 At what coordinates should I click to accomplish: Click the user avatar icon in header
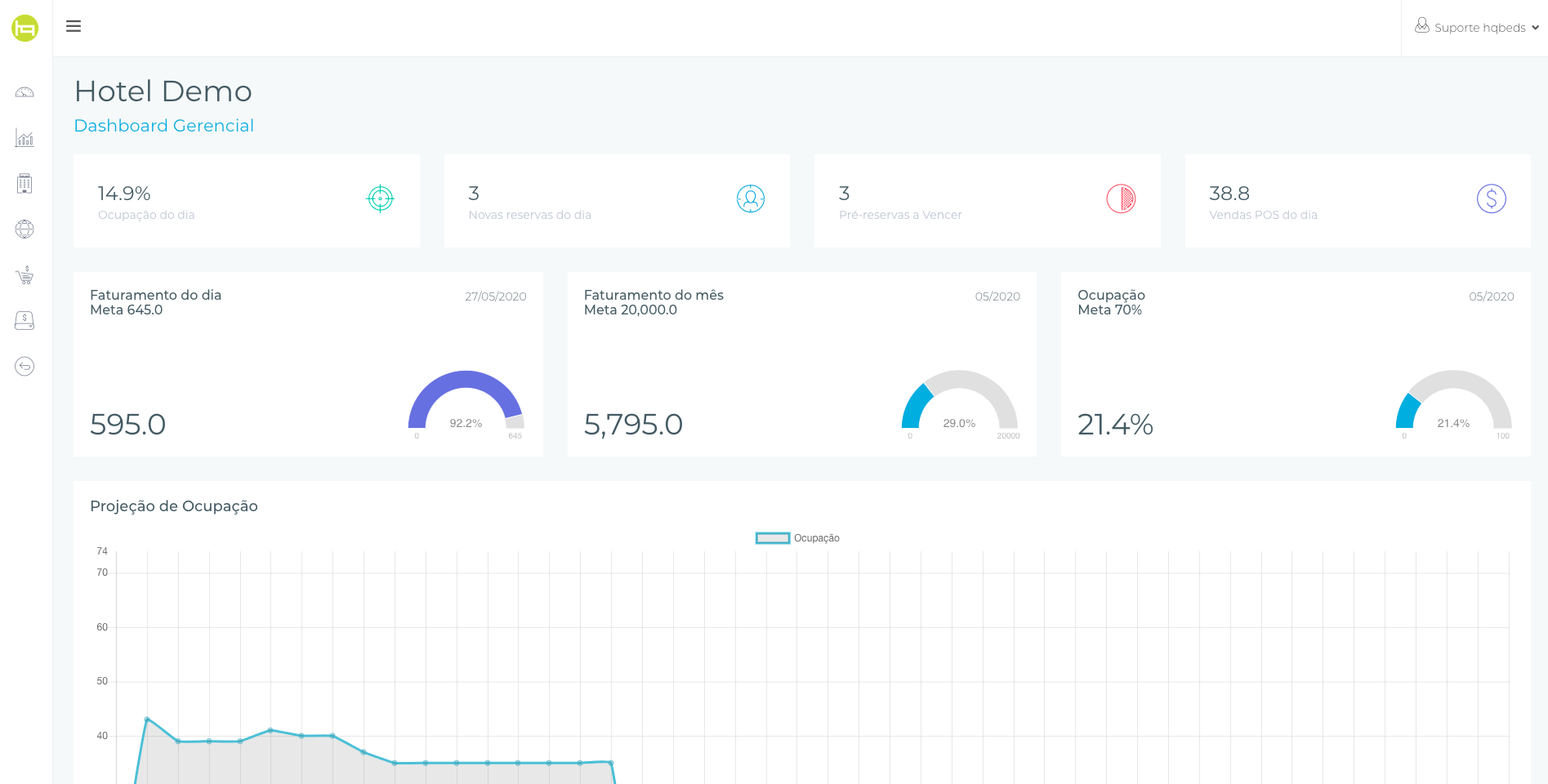1422,25
